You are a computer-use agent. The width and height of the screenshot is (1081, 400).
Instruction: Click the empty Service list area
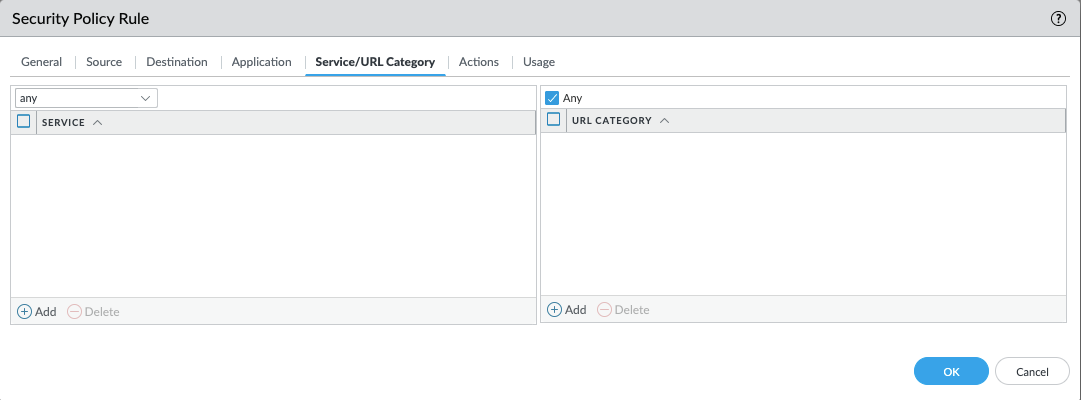273,215
